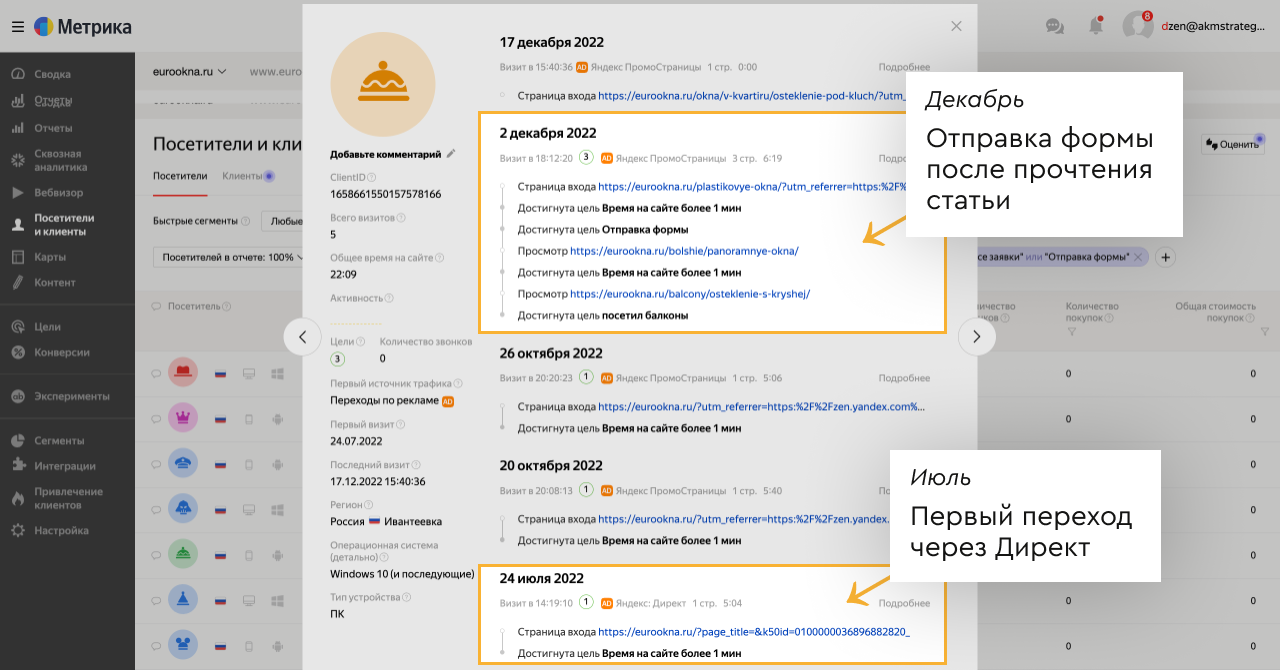Click the cloche profile avatar in popup
This screenshot has height=670, width=1280.
click(383, 85)
